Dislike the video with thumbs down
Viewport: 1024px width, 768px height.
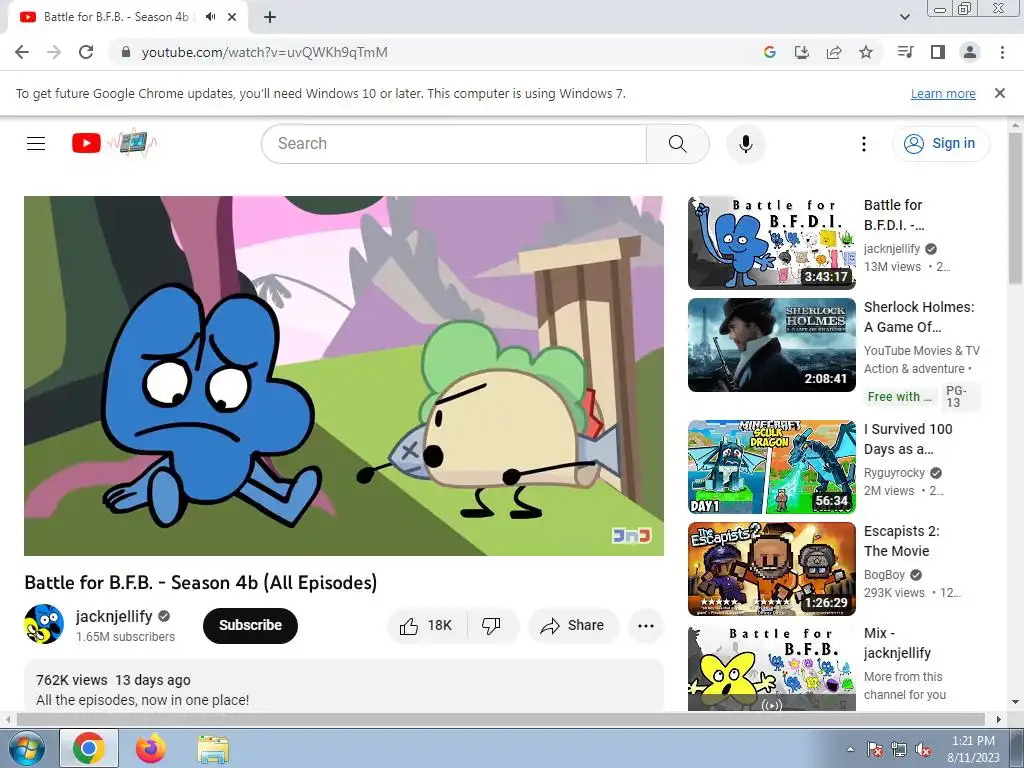click(492, 626)
